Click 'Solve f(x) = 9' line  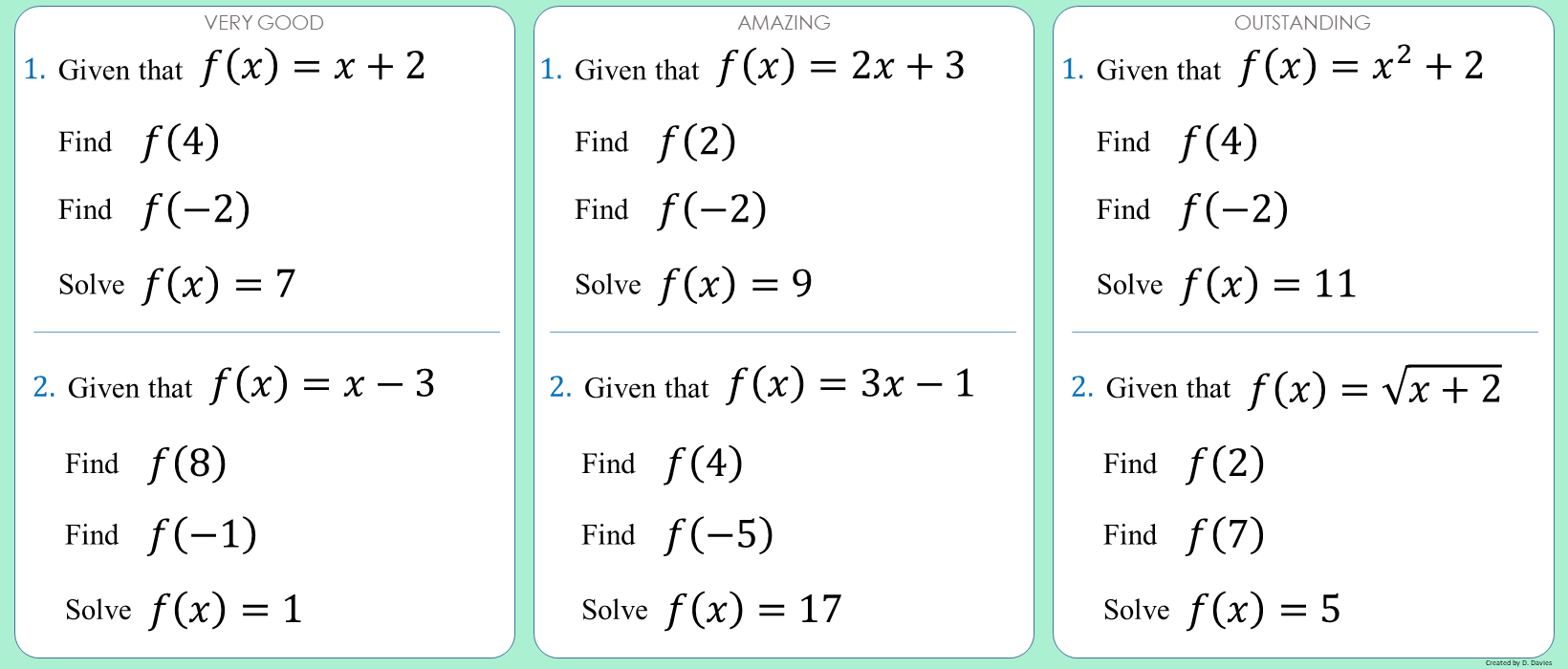693,285
